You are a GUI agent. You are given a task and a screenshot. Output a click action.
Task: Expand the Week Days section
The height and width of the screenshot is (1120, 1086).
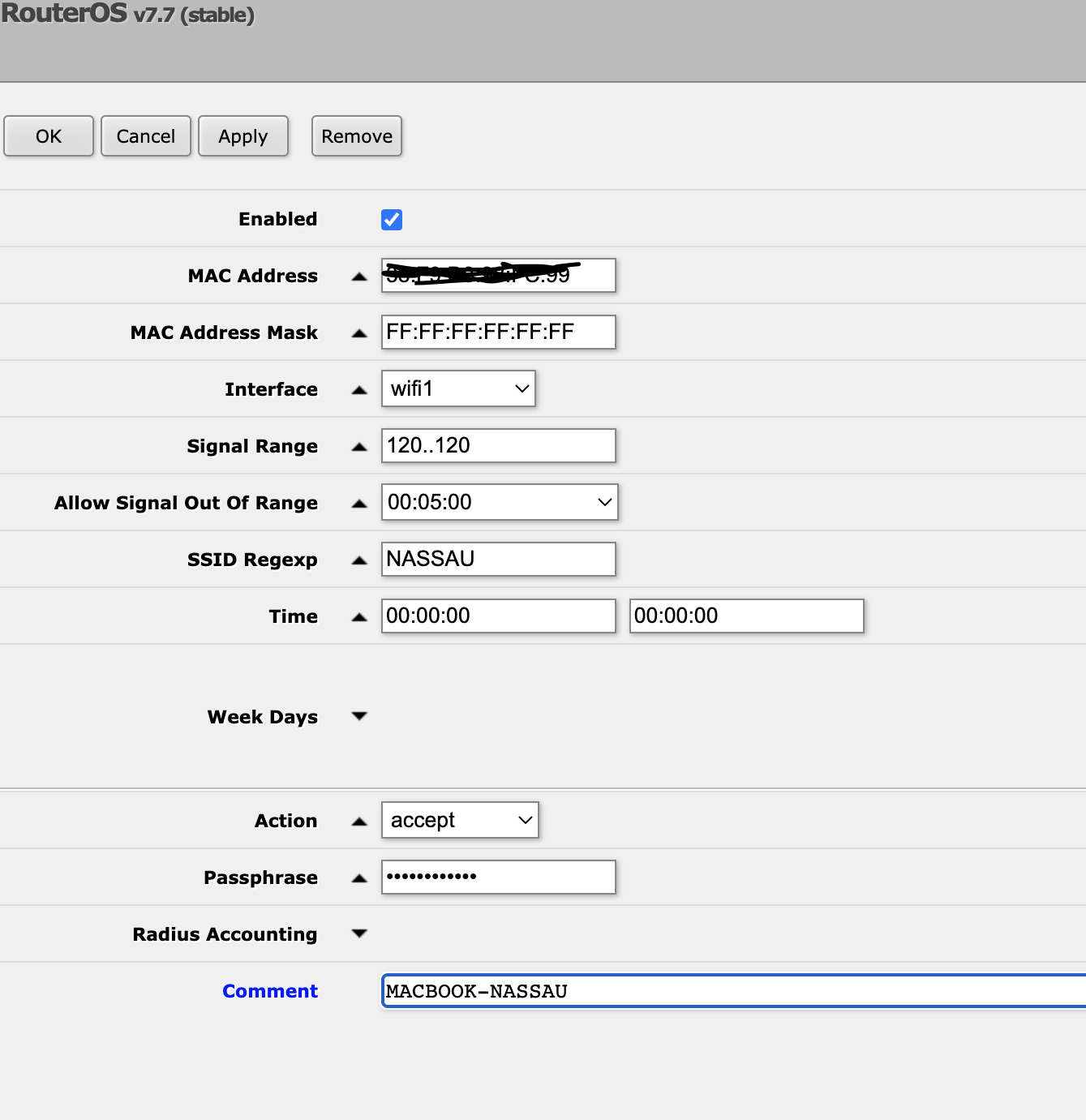point(359,716)
